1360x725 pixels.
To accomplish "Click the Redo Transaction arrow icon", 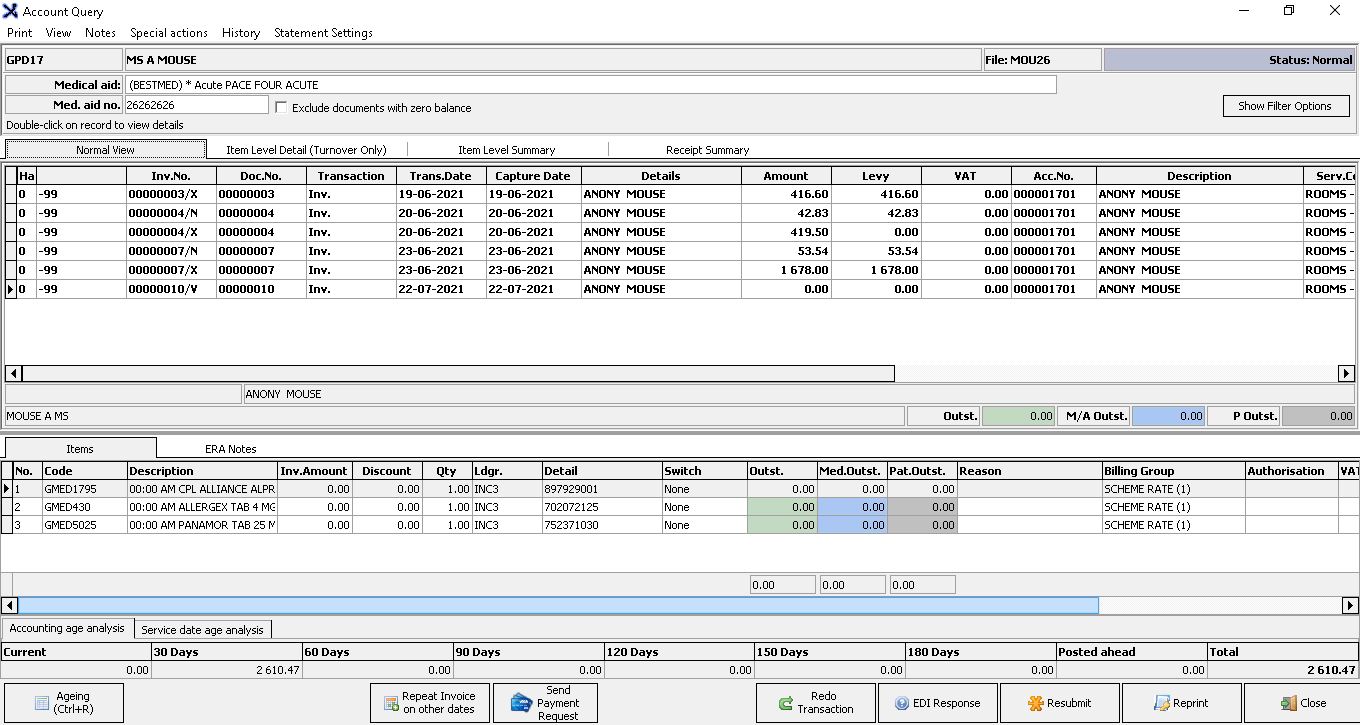I will click(786, 703).
